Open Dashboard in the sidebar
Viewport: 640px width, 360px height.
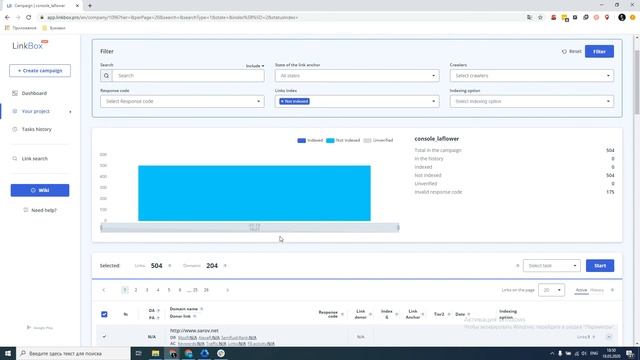pos(34,93)
